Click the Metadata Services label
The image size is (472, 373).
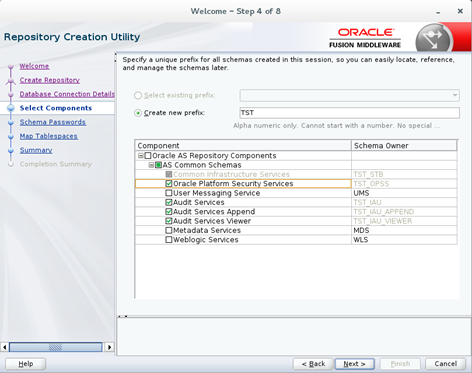pyautogui.click(x=207, y=230)
